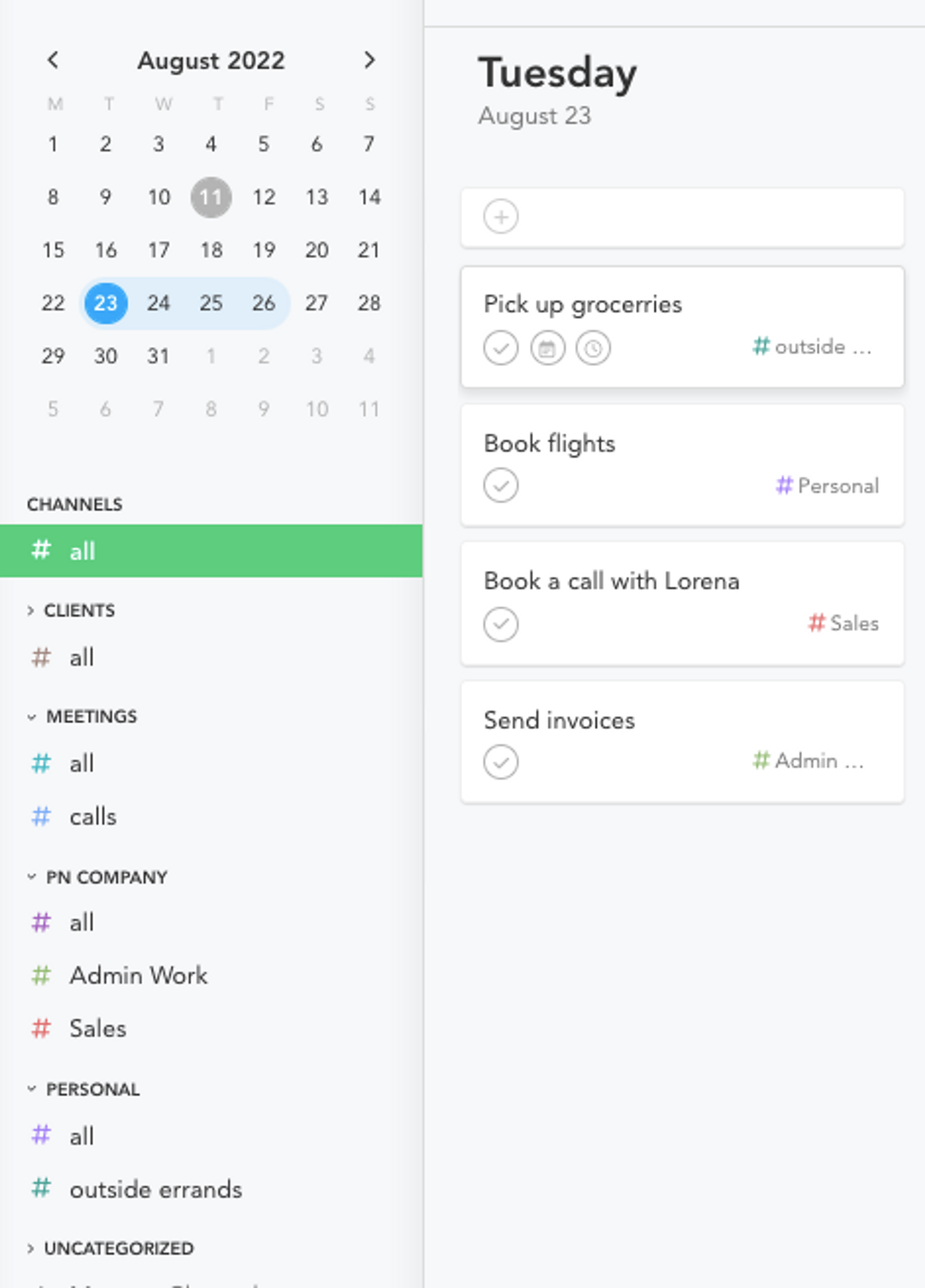The width and height of the screenshot is (925, 1288).
Task: Mark Send invoices task as complete
Action: [x=500, y=761]
